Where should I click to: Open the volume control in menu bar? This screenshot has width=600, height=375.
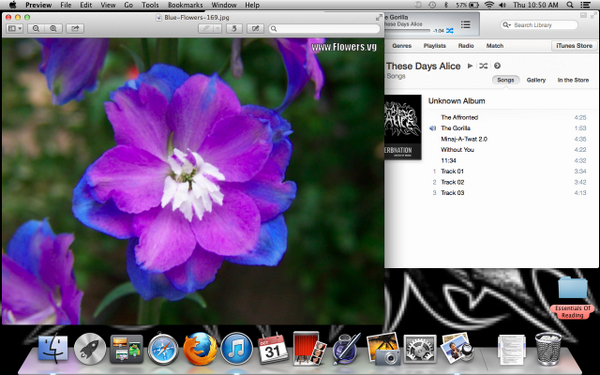point(502,5)
